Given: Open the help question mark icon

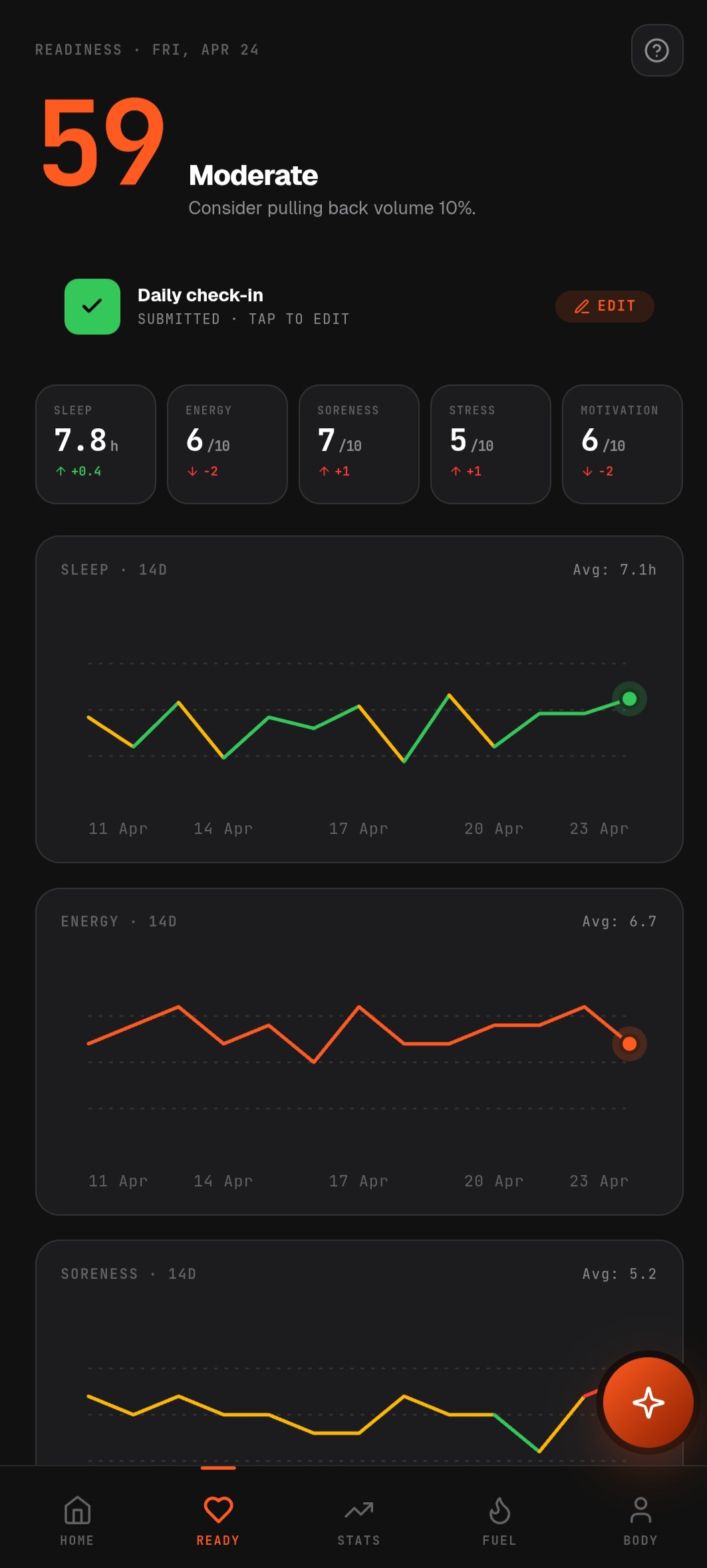Looking at the screenshot, I should 656,51.
